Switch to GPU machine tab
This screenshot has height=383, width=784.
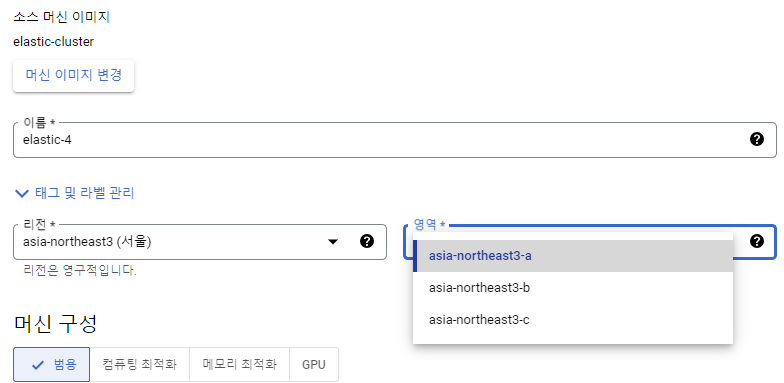coord(314,364)
